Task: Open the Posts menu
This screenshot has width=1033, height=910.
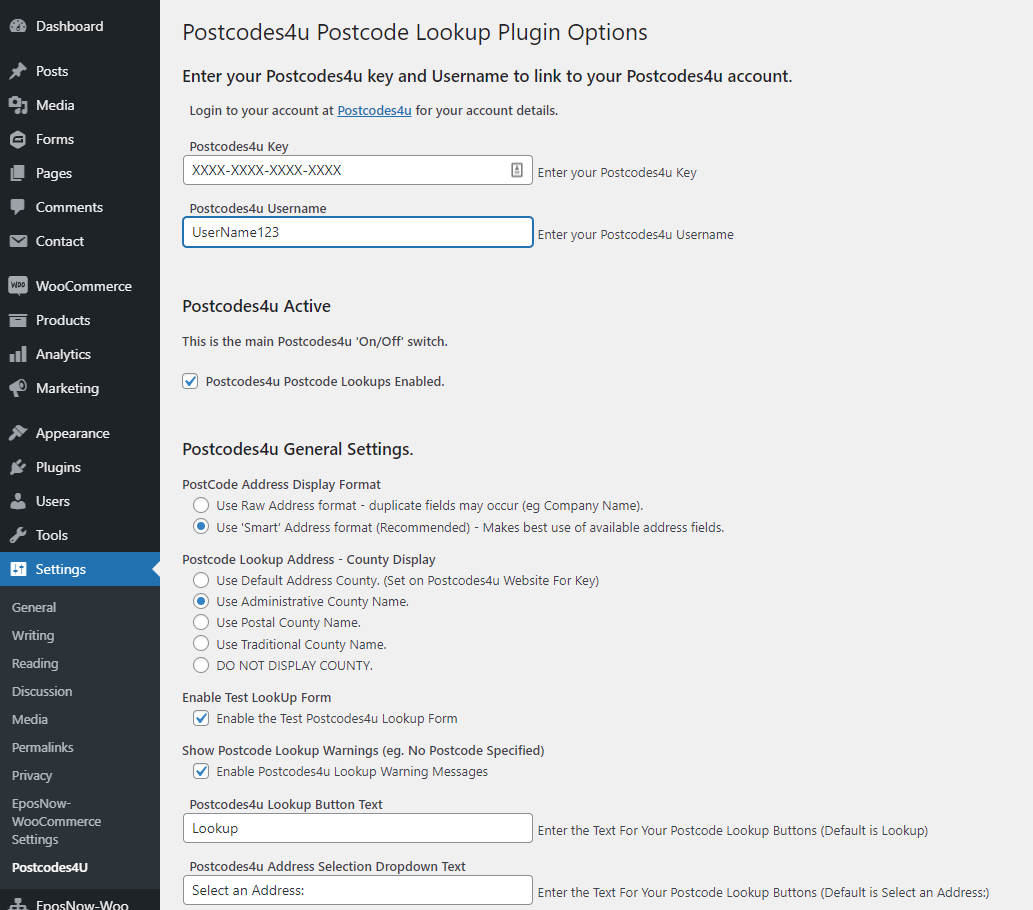Action: [52, 71]
